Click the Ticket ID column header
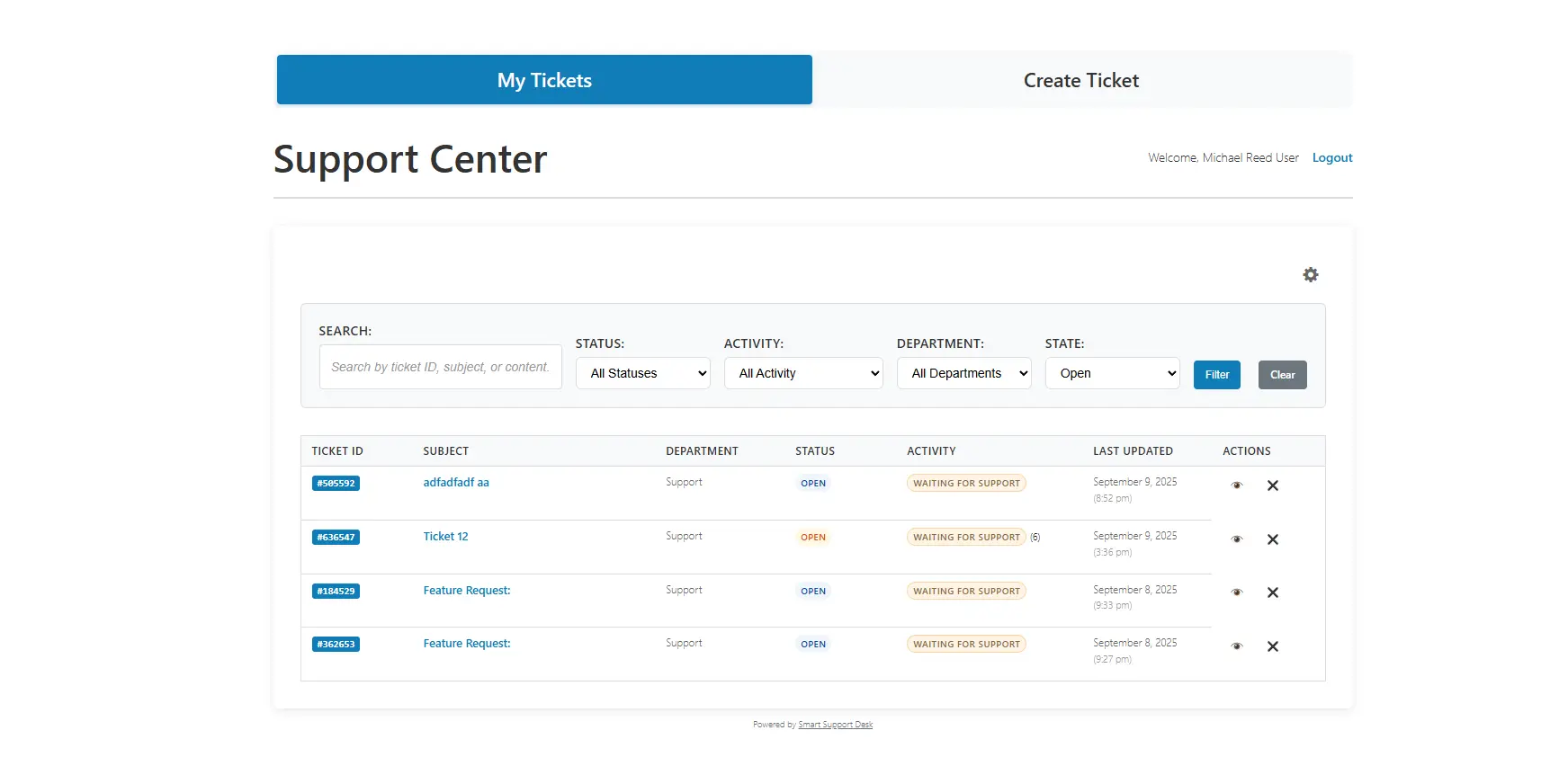Screen dimensions: 1568x766 [x=337, y=451]
